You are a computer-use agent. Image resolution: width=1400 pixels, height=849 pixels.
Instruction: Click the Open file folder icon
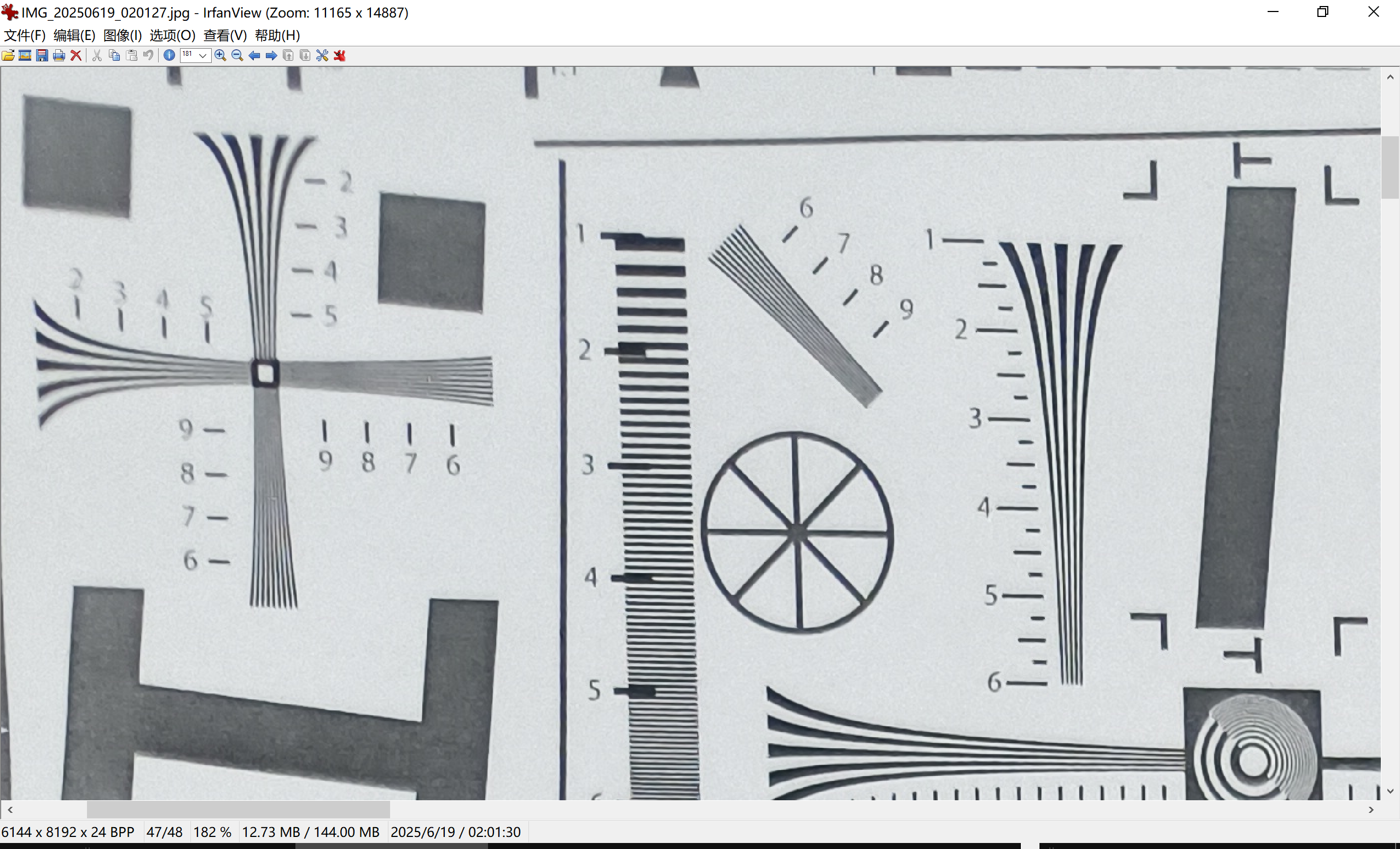pos(8,55)
